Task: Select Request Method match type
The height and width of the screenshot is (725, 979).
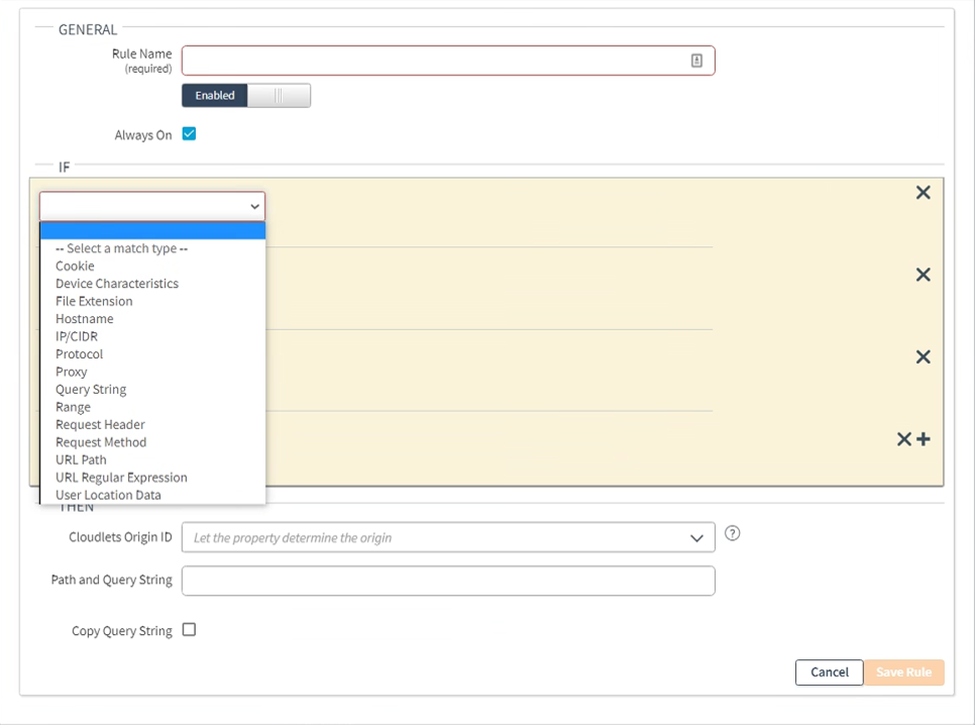Action: [153, 442]
